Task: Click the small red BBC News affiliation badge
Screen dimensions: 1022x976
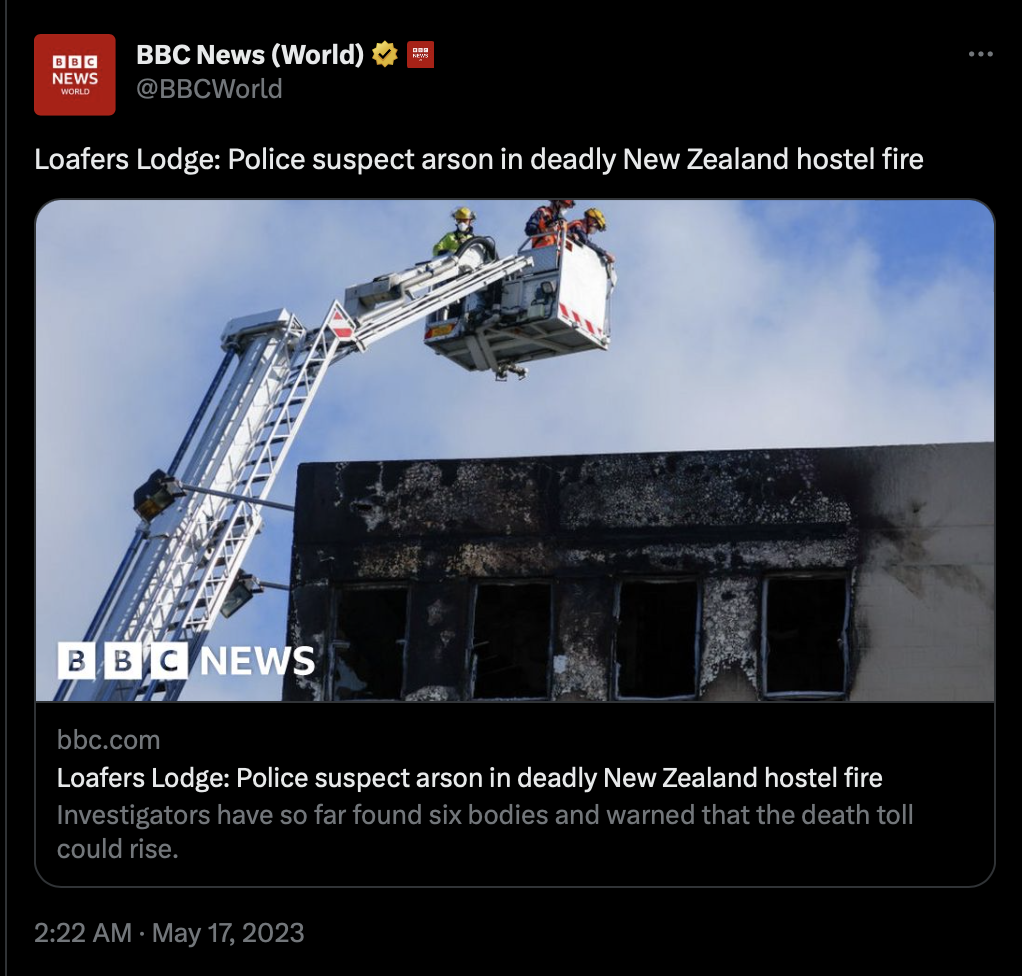Action: tap(420, 54)
